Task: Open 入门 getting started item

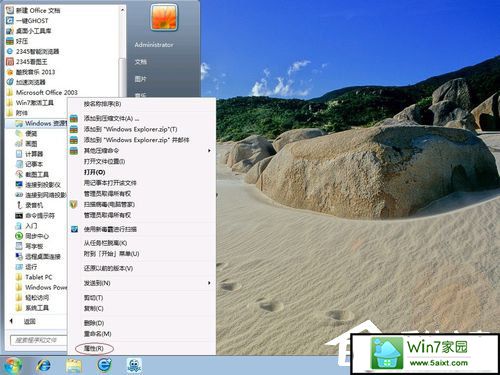Action: point(26,226)
